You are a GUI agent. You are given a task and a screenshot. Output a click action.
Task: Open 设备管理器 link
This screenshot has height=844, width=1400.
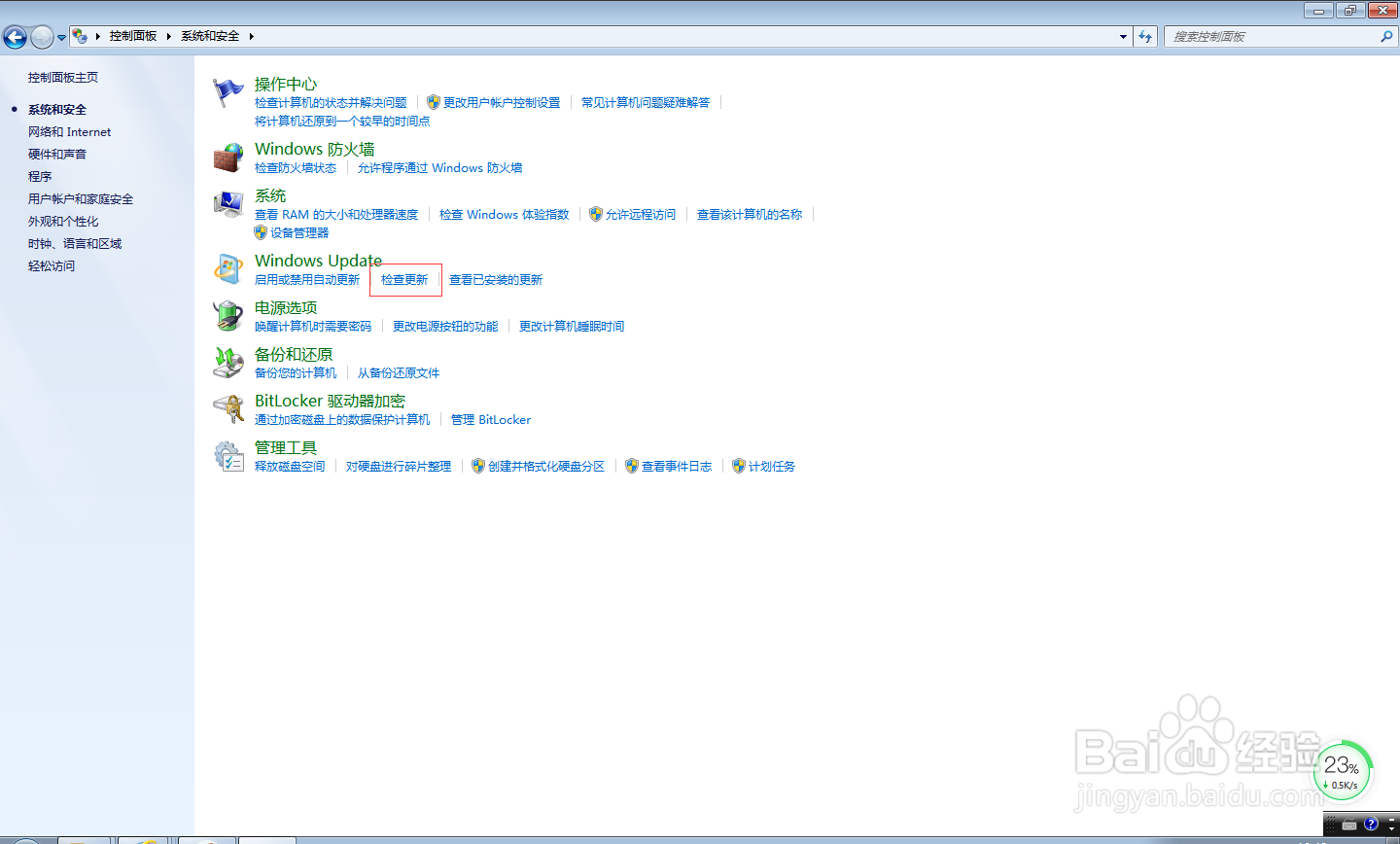[299, 232]
